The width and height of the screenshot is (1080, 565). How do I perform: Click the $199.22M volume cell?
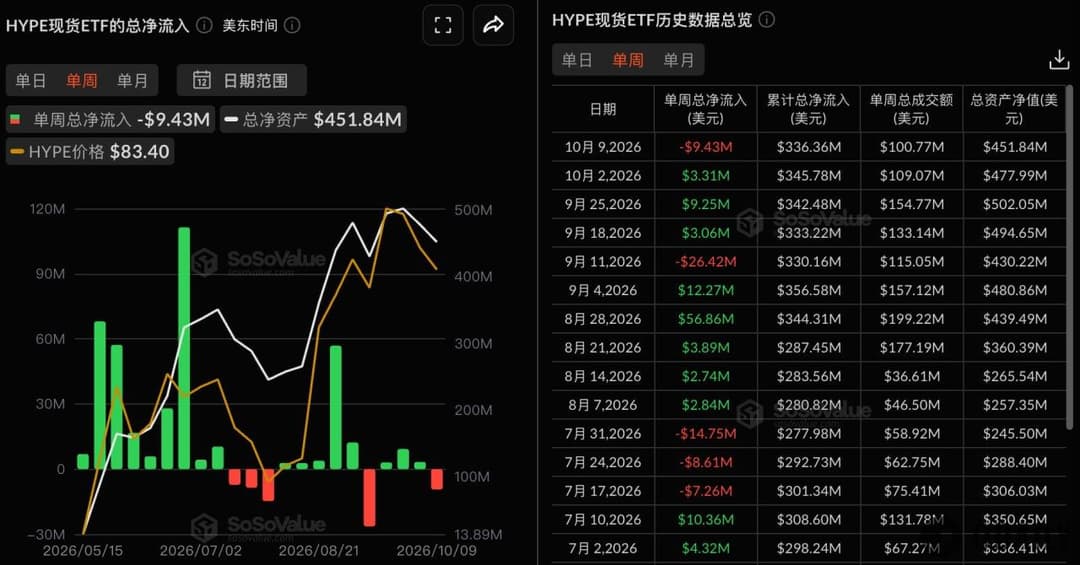[911, 319]
